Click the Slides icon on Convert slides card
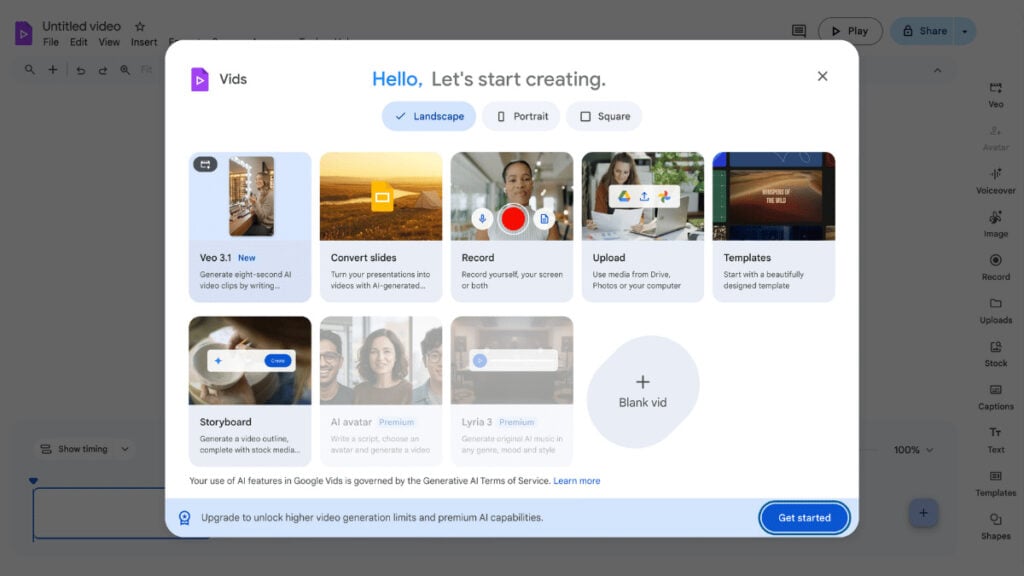 382,197
